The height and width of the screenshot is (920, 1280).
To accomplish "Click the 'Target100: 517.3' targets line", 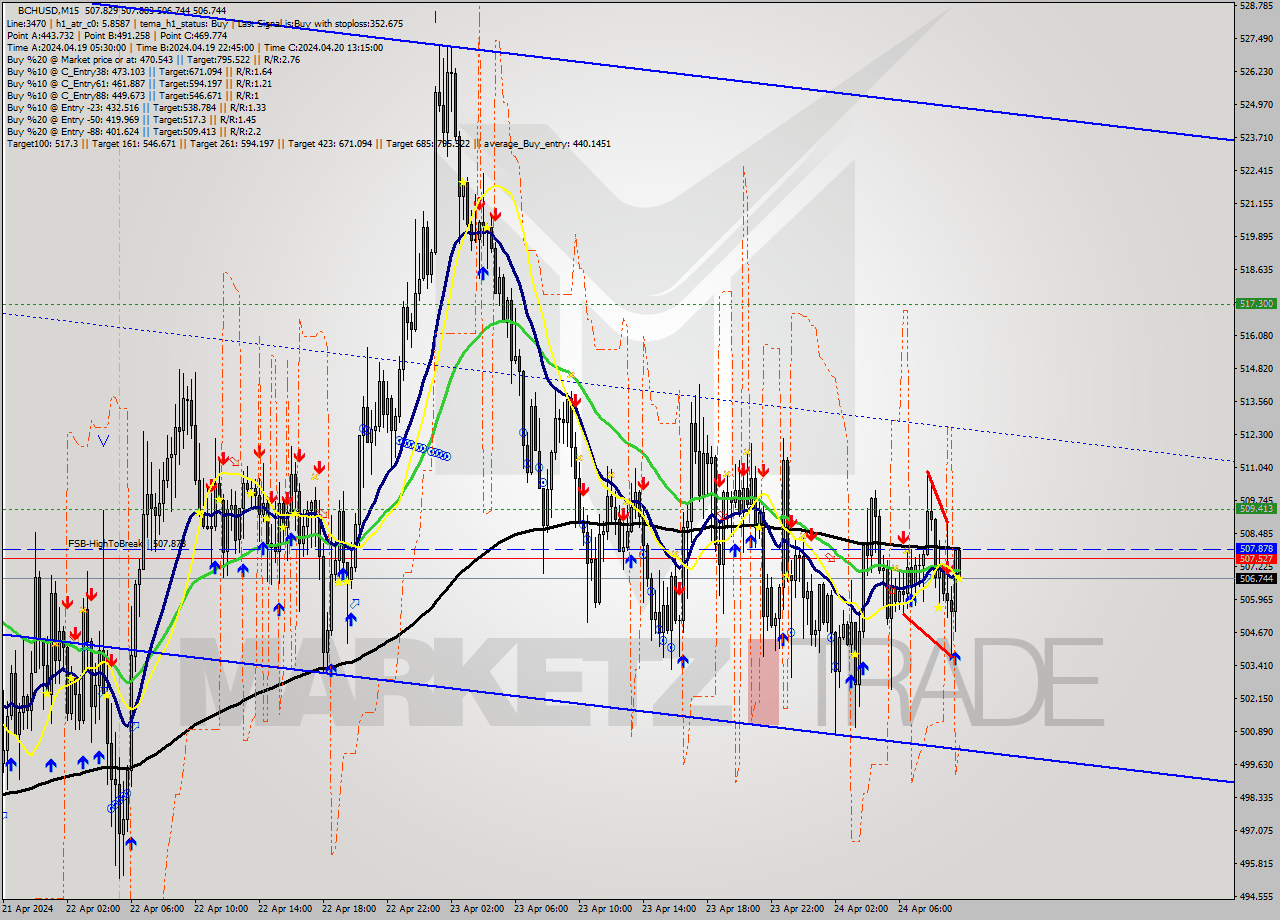I will [x=309, y=144].
